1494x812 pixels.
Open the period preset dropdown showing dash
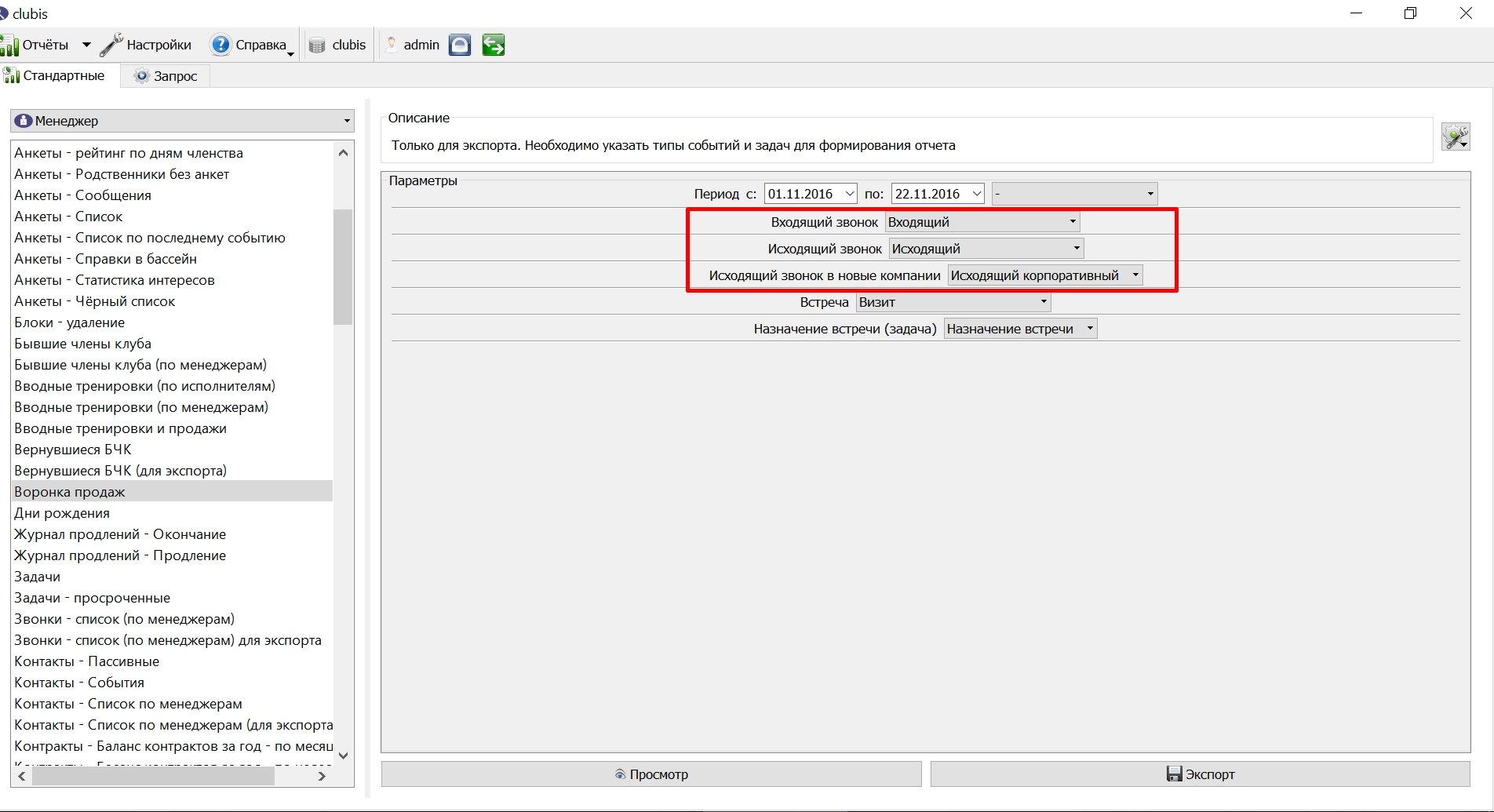click(x=1075, y=194)
